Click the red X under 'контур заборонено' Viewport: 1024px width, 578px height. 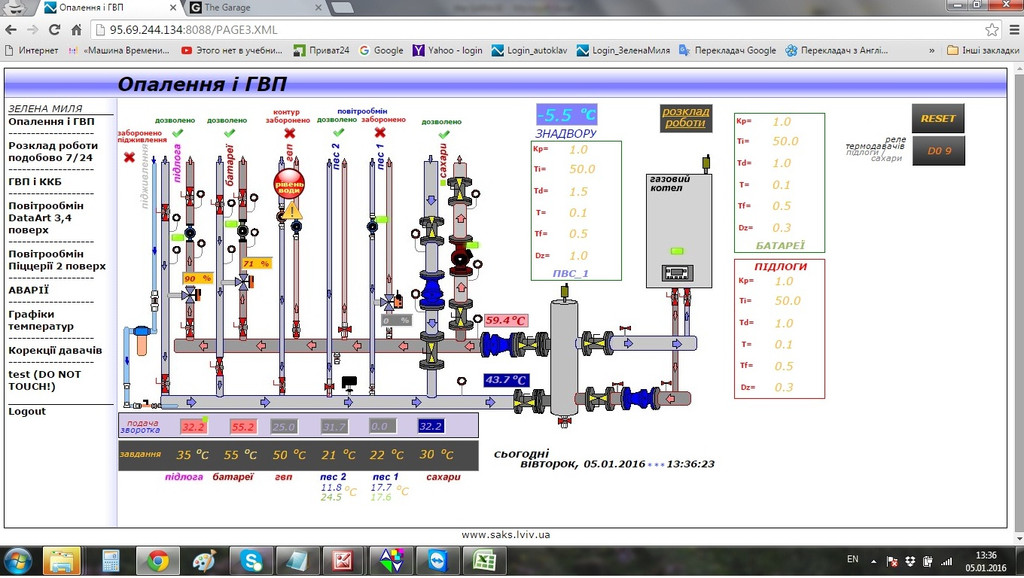[x=290, y=133]
